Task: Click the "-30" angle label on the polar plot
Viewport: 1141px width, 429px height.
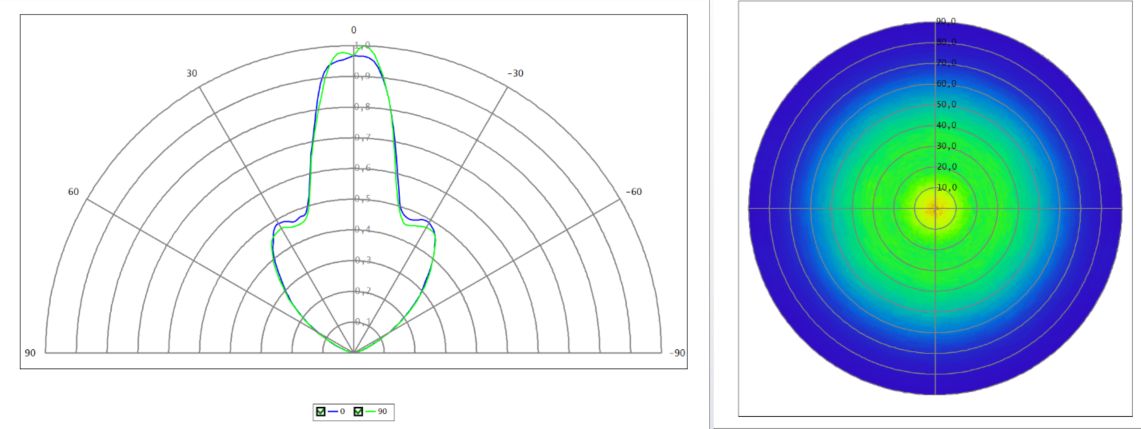Action: [x=516, y=73]
